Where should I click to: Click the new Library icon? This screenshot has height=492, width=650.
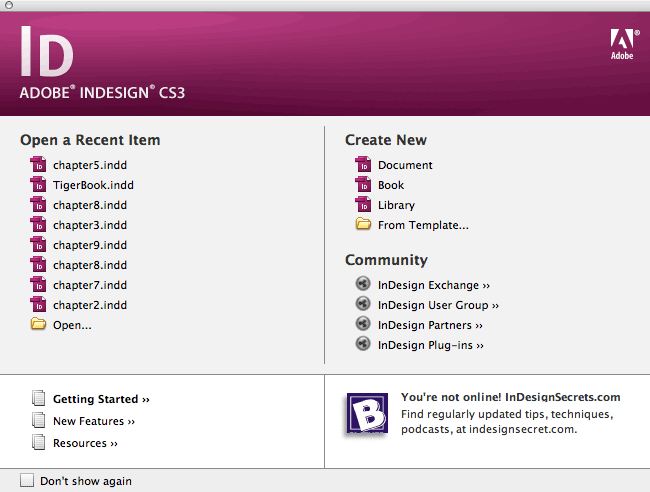[363, 204]
